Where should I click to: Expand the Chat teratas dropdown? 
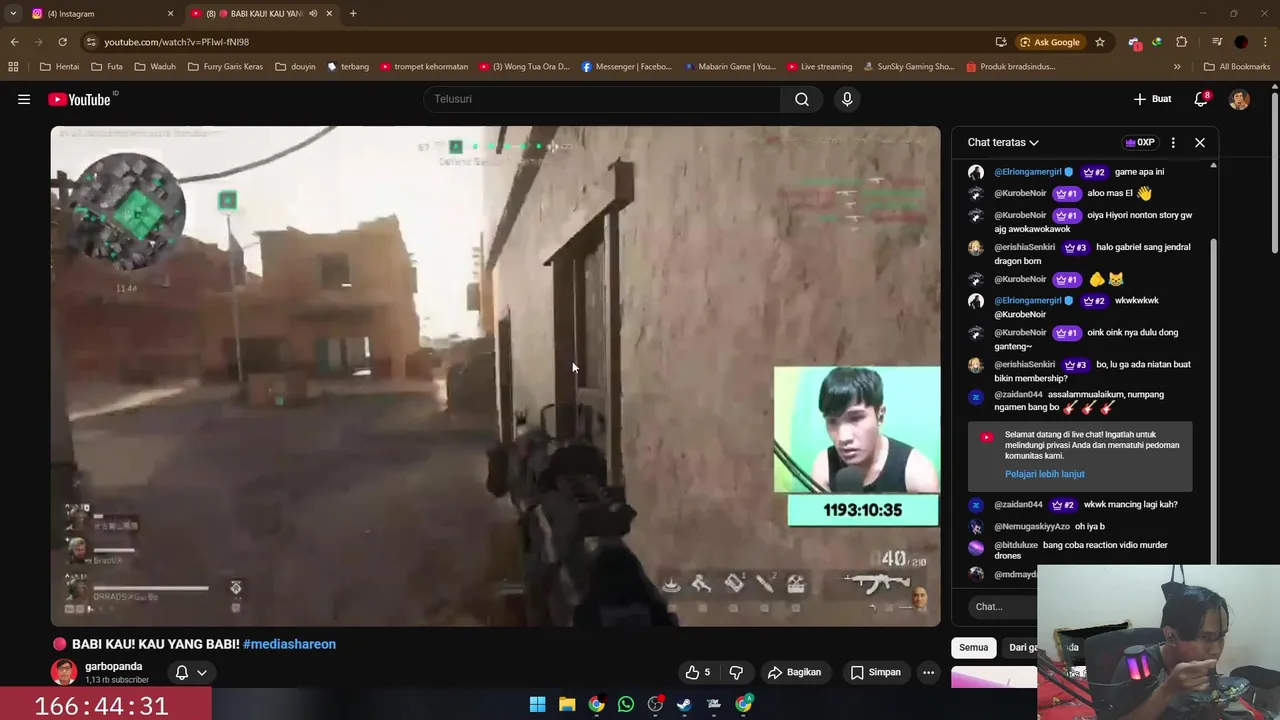[1003, 142]
